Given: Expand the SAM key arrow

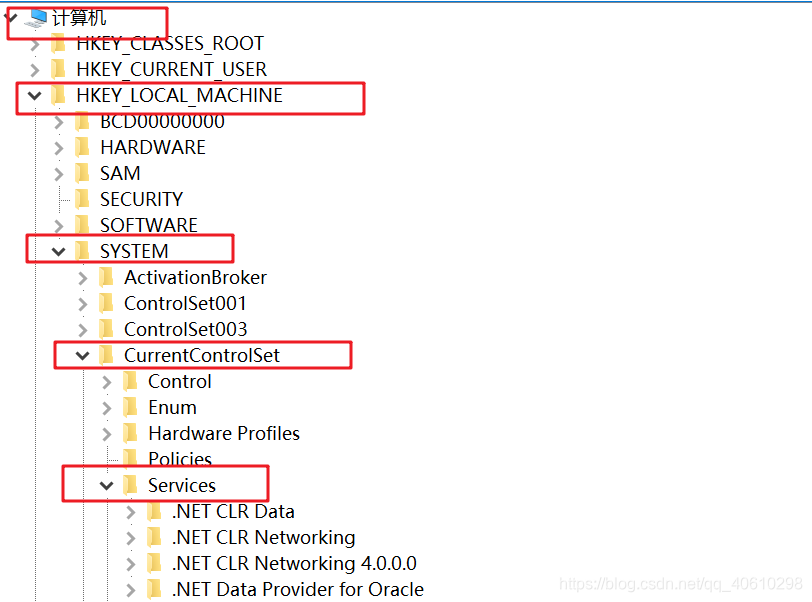Looking at the screenshot, I should click(59, 174).
